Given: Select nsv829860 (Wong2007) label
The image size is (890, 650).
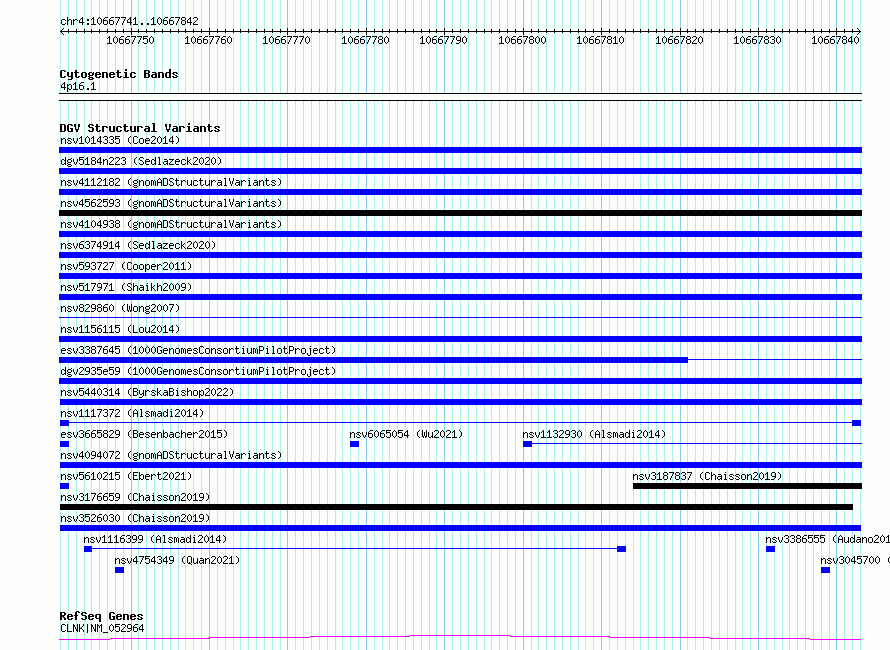Looking at the screenshot, I should point(120,308).
